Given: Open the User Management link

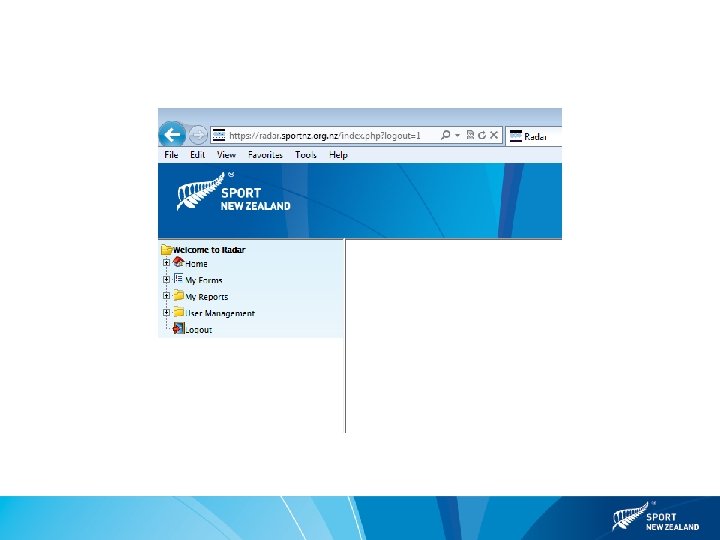Looking at the screenshot, I should pos(220,313).
